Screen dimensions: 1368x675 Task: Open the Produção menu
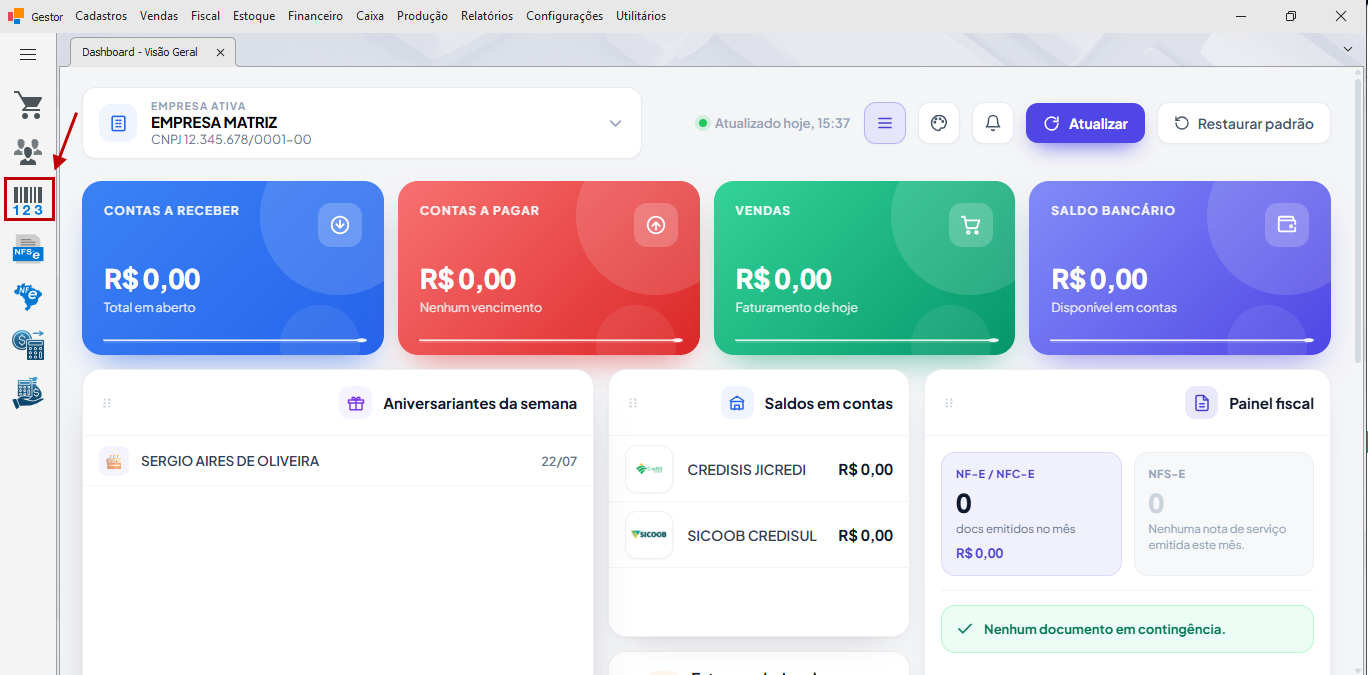click(x=422, y=16)
